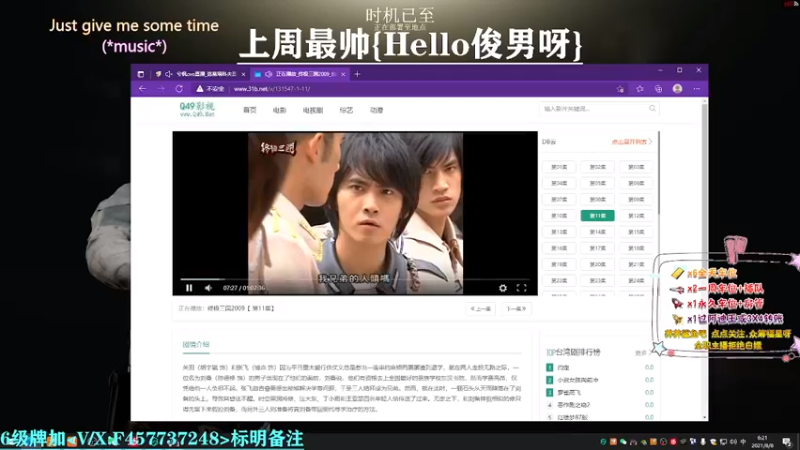Open the tab actions menu icon
Image resolution: width=800 pixels, height=450 pixels.
point(141,74)
